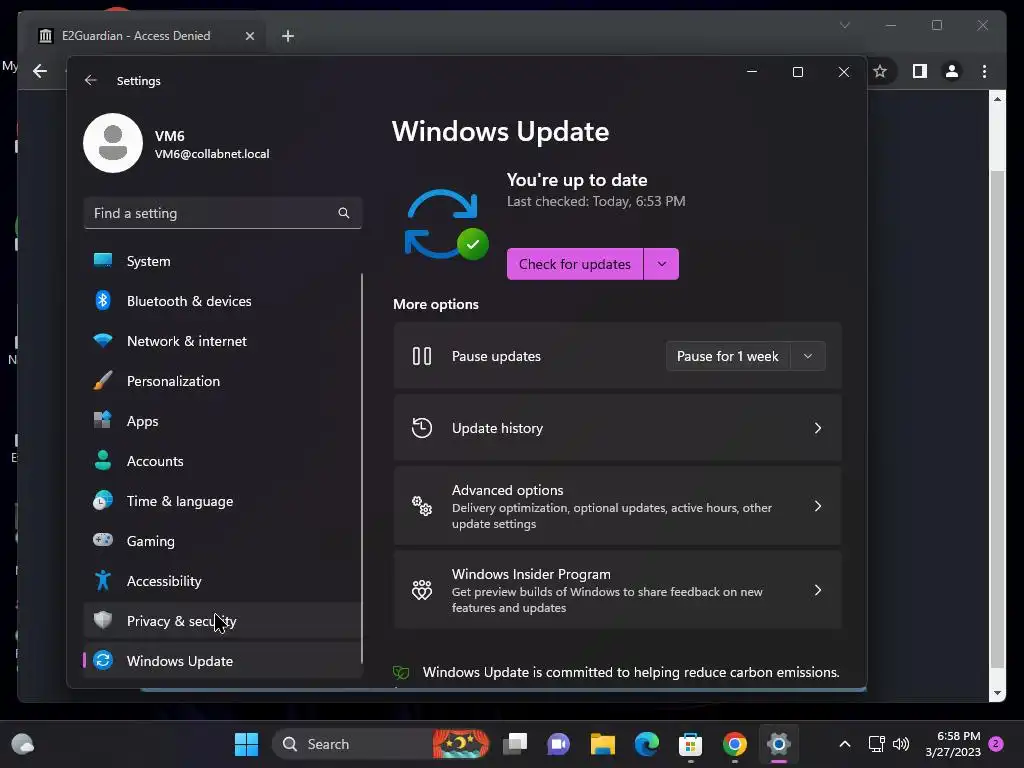Open the clock showing 6:58 PM

tap(953, 744)
